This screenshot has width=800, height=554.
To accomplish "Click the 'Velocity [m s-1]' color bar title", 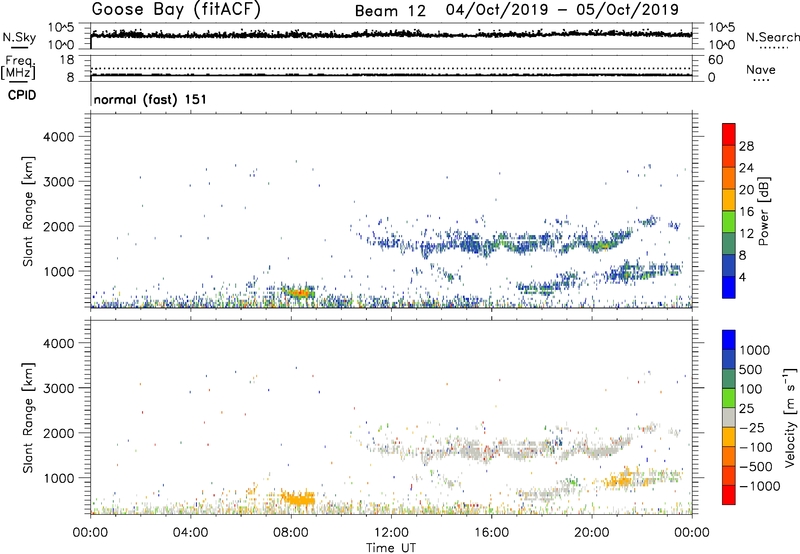I will (x=790, y=417).
